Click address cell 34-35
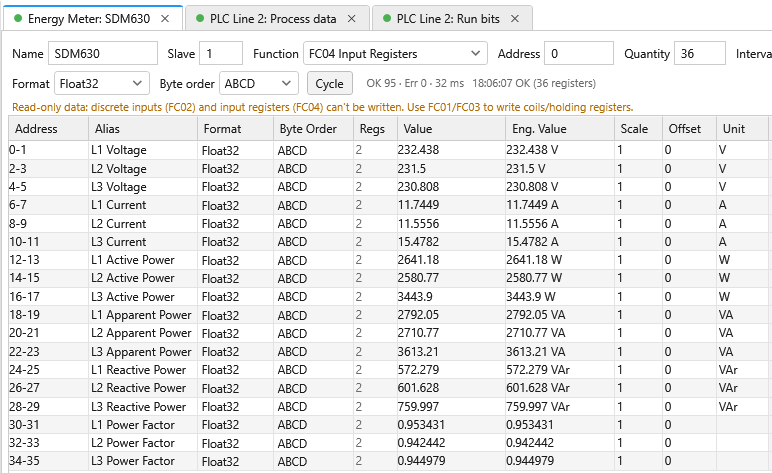 [x=48, y=461]
